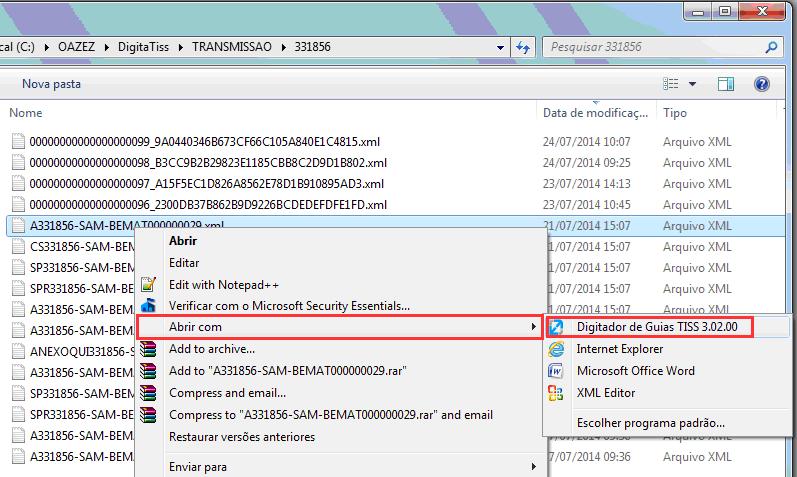Open the address bar history dropdown
This screenshot has height=477, width=797.
tap(500, 47)
